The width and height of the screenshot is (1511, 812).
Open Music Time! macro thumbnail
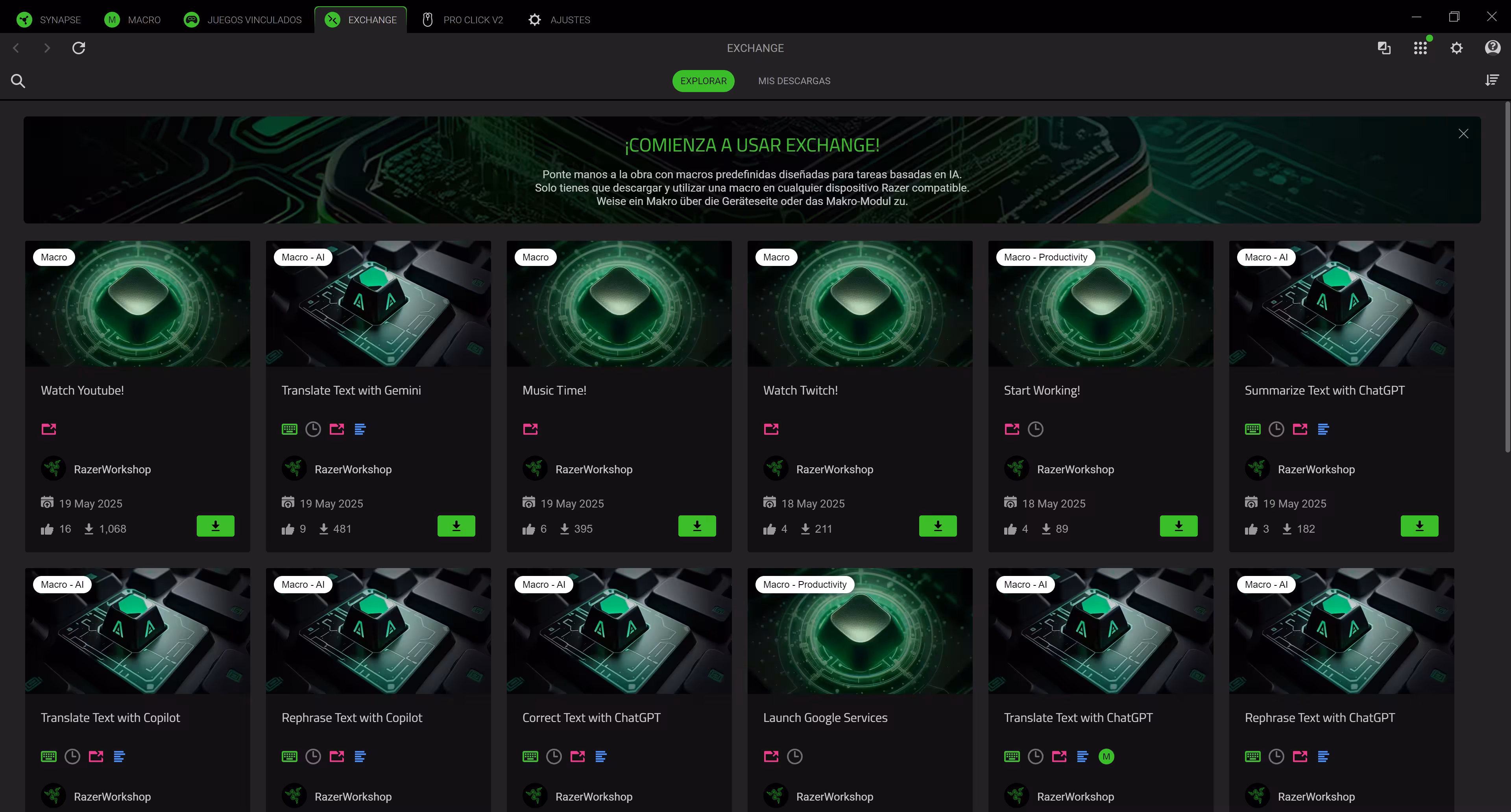pos(619,304)
